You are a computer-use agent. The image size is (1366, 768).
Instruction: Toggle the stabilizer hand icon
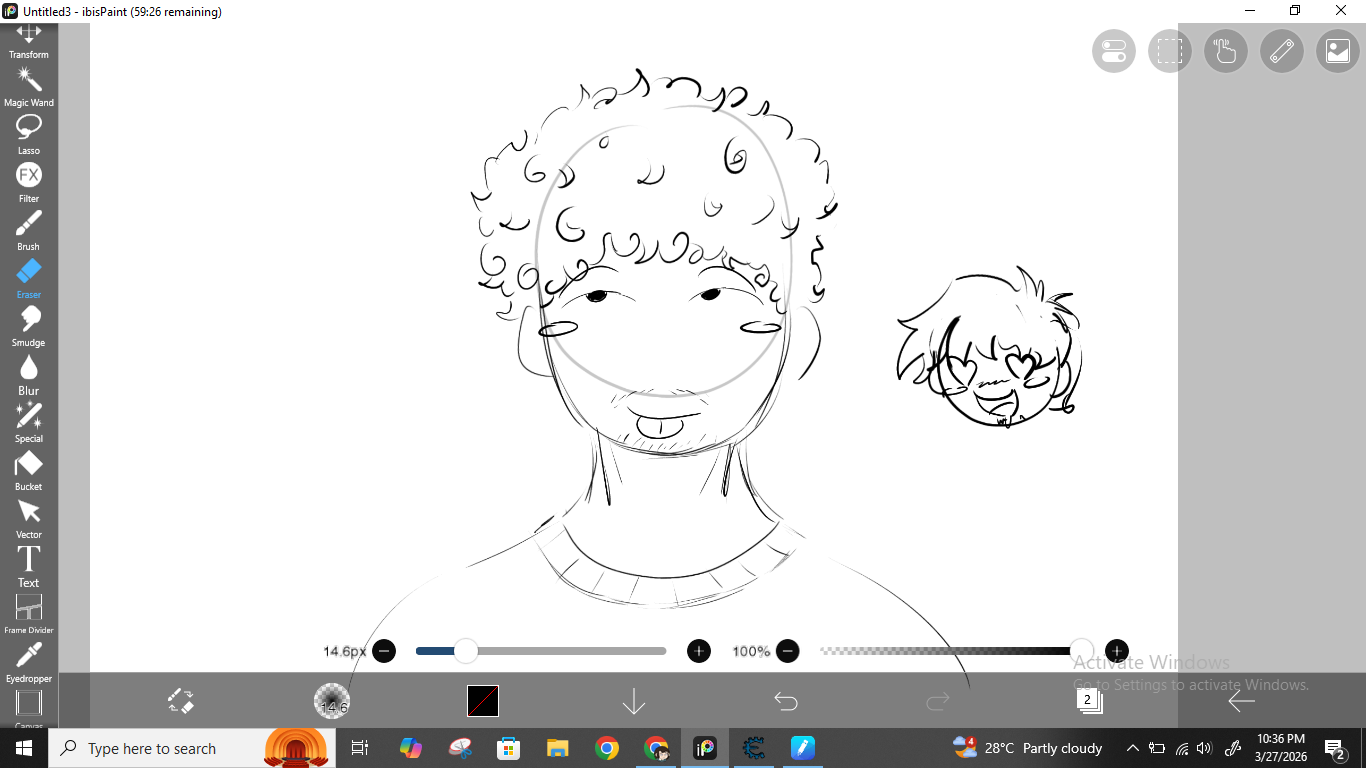coord(1225,51)
